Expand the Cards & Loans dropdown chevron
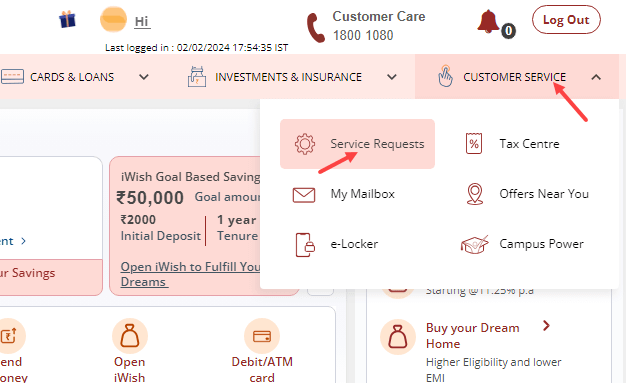This screenshot has height=383, width=626. (144, 77)
